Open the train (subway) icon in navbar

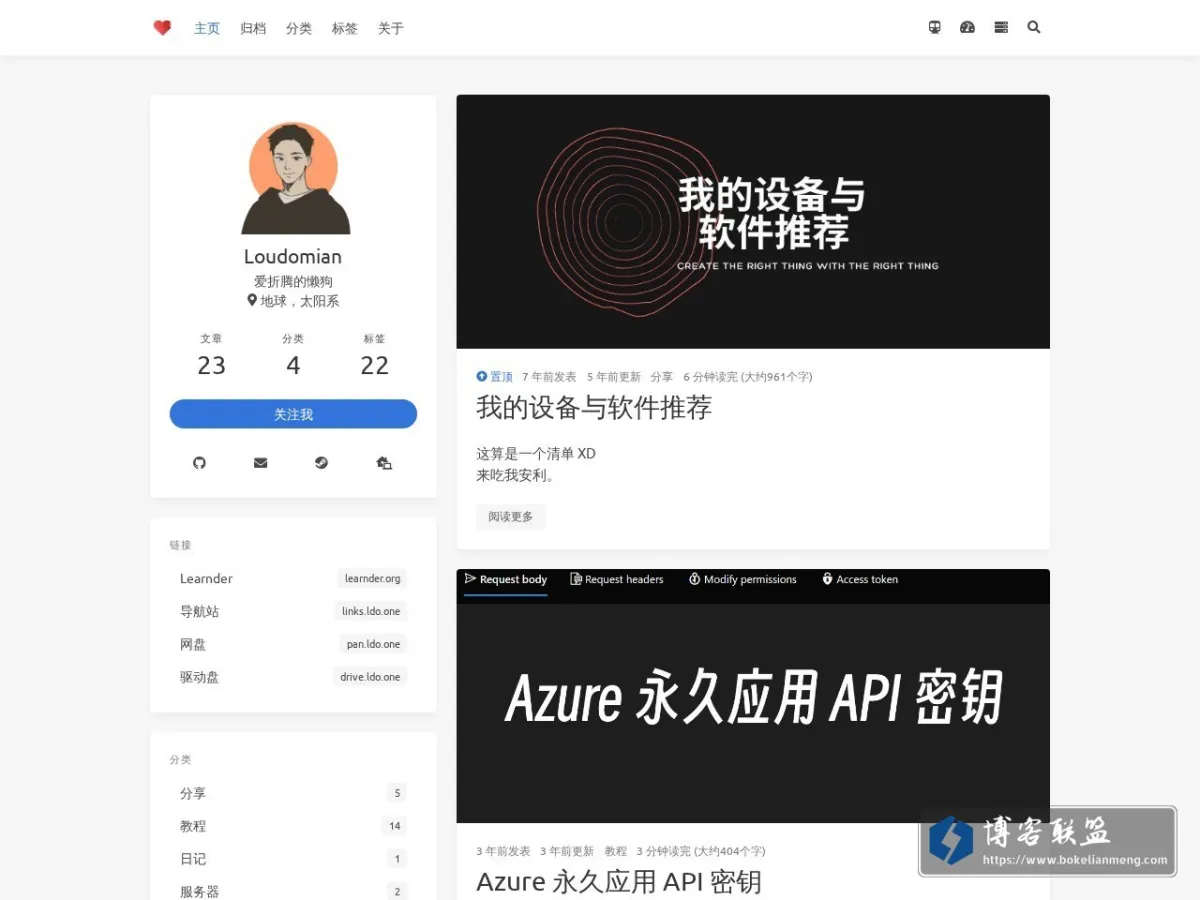click(x=935, y=28)
